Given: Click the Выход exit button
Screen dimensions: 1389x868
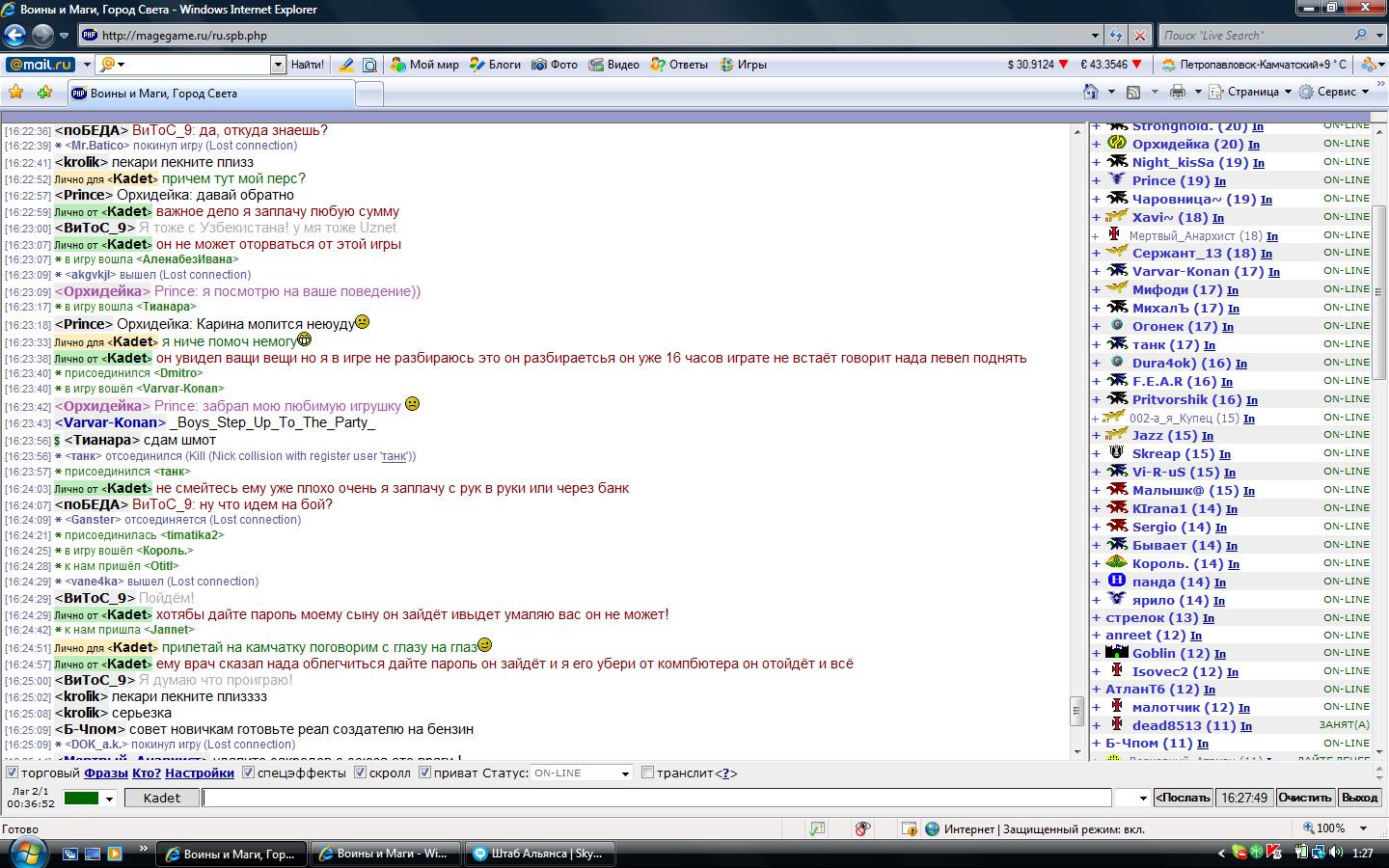Looking at the screenshot, I should click(1360, 798).
